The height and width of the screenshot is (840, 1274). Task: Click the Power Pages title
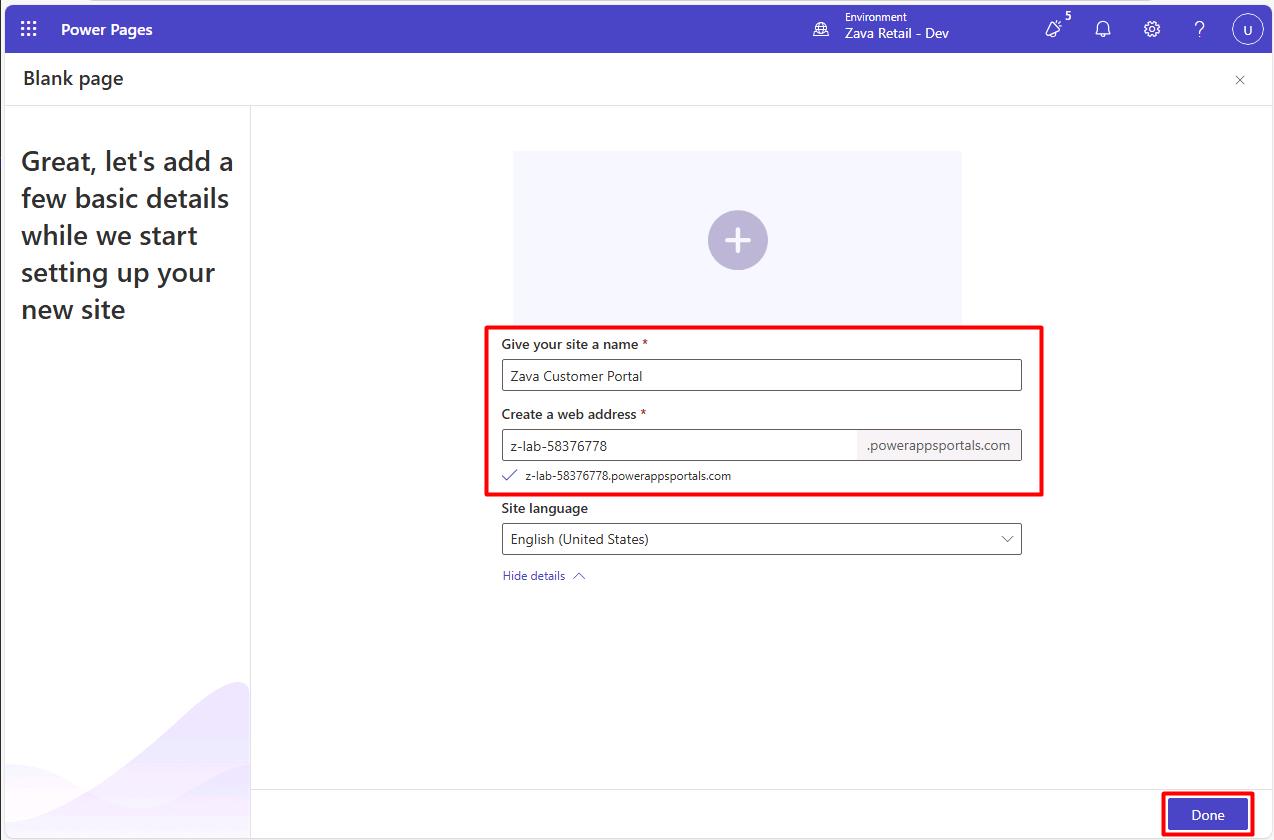107,30
